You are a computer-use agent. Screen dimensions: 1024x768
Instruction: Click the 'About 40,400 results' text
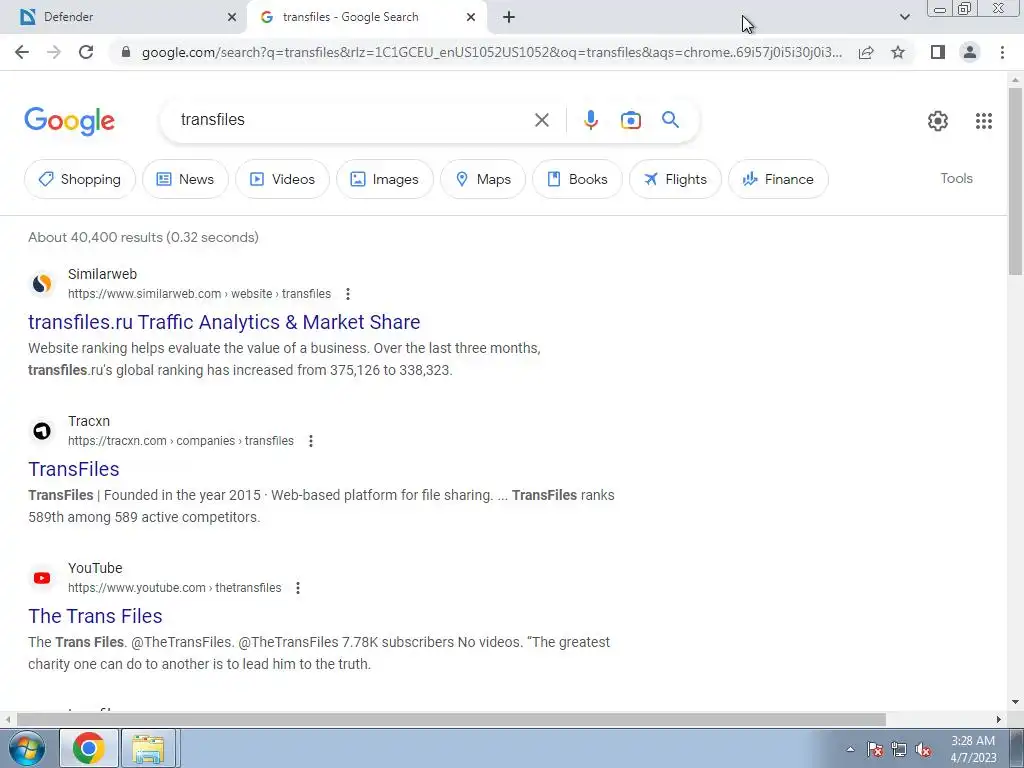coord(143,237)
